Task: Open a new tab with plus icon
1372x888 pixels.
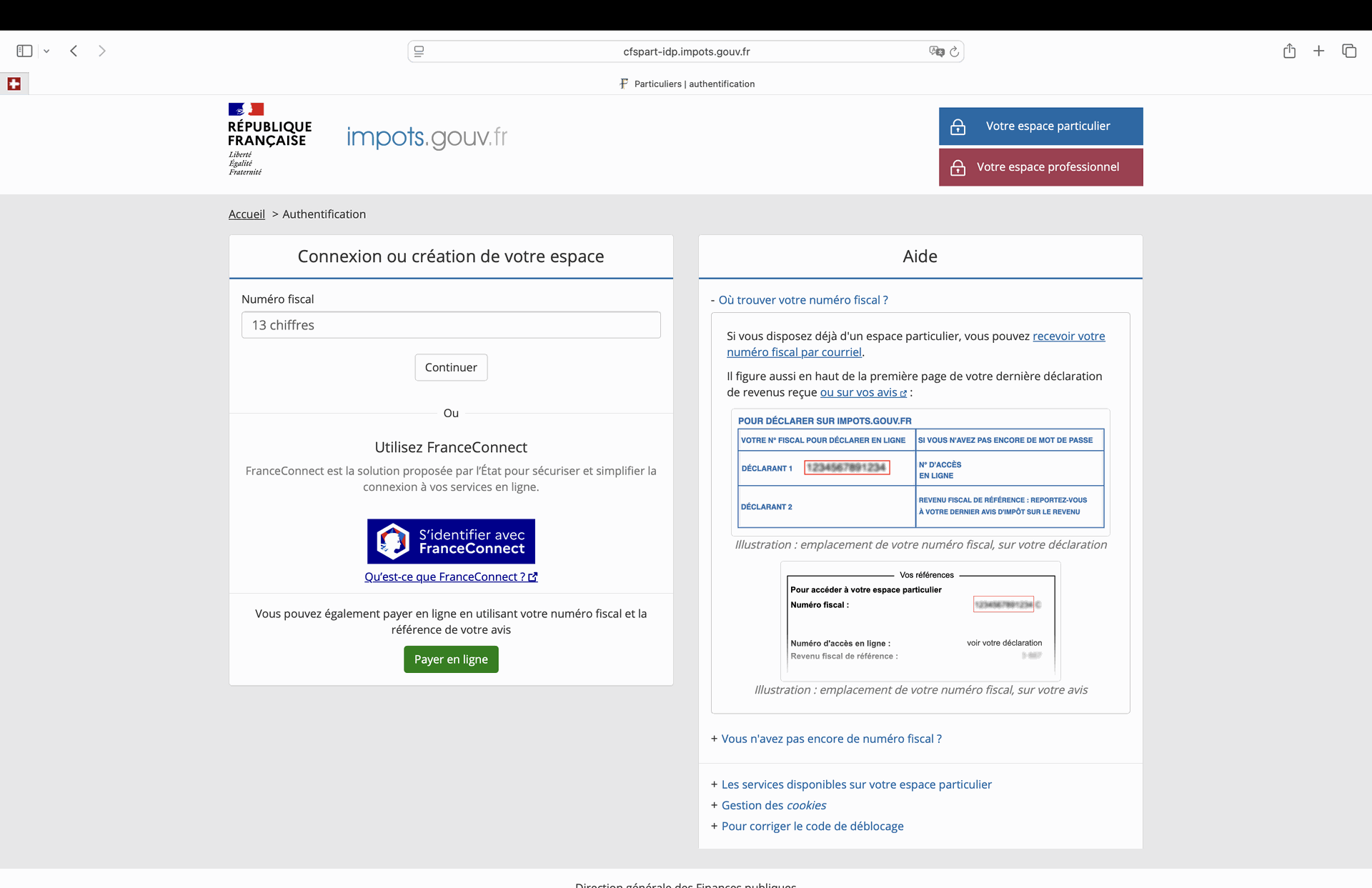Action: (x=1318, y=51)
